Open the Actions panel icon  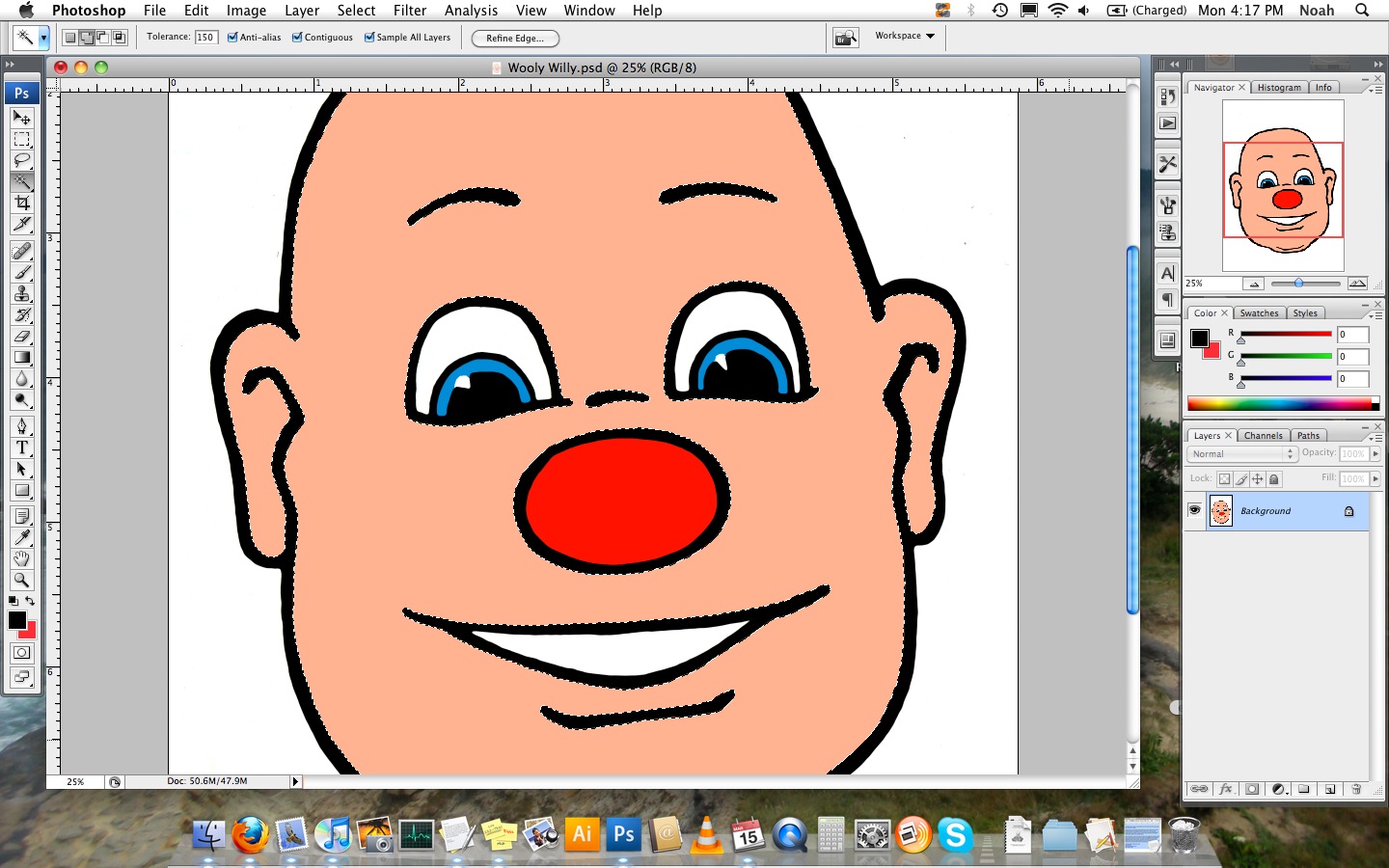pyautogui.click(x=1167, y=123)
